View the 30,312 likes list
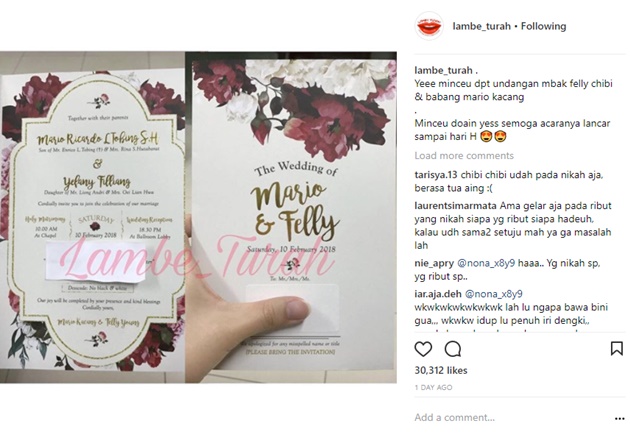Screen dimensions: 630x434 point(441,370)
